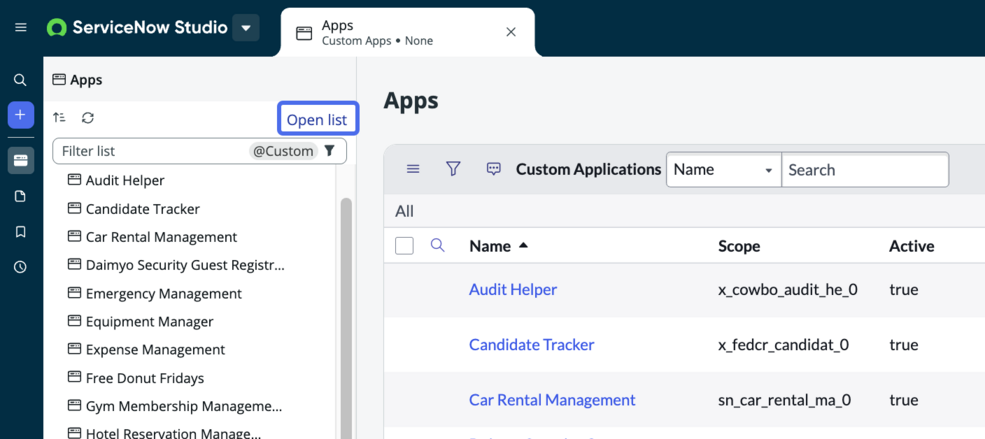The image size is (985, 439).
Task: Select Equipment Manager in the tree
Action: click(150, 322)
